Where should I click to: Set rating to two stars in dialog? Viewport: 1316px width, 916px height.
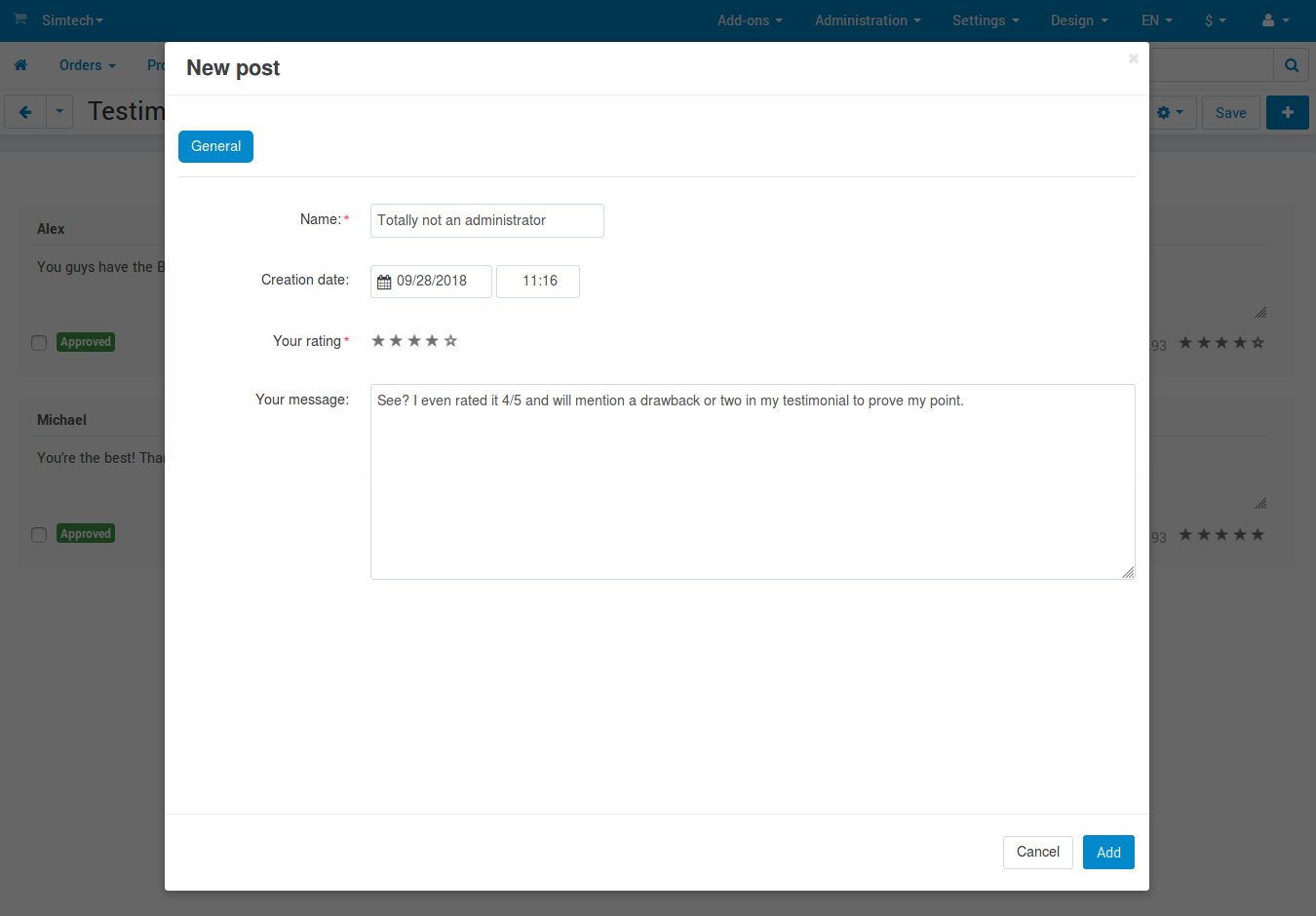coord(396,341)
